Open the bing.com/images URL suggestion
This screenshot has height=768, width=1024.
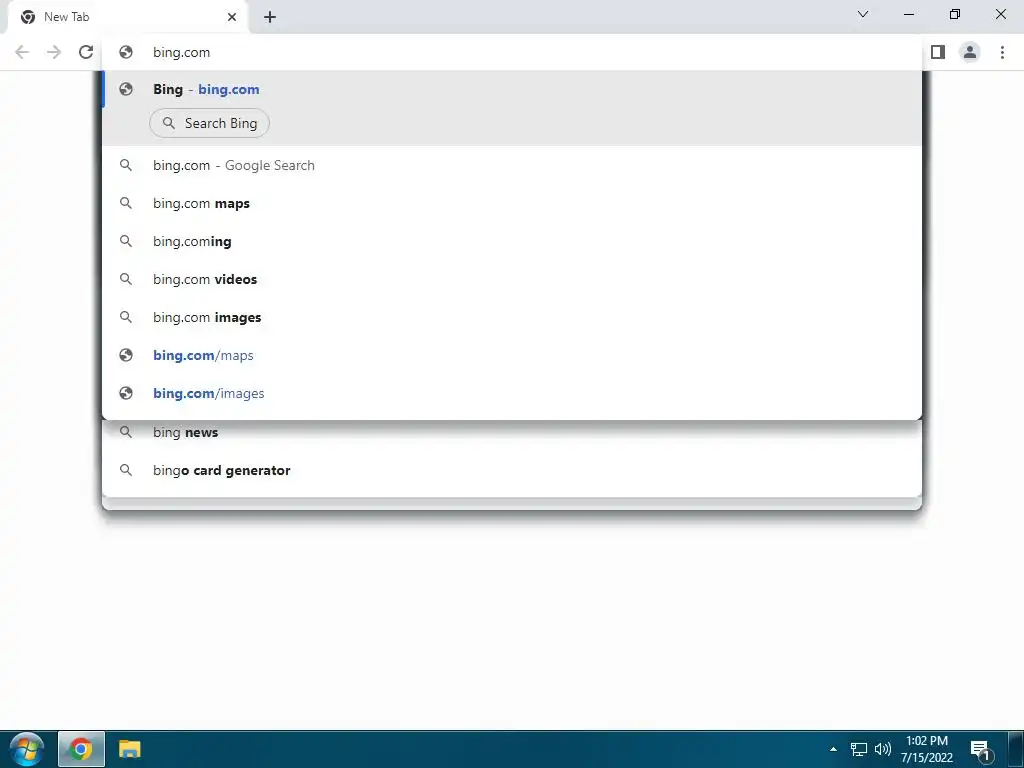point(512,392)
